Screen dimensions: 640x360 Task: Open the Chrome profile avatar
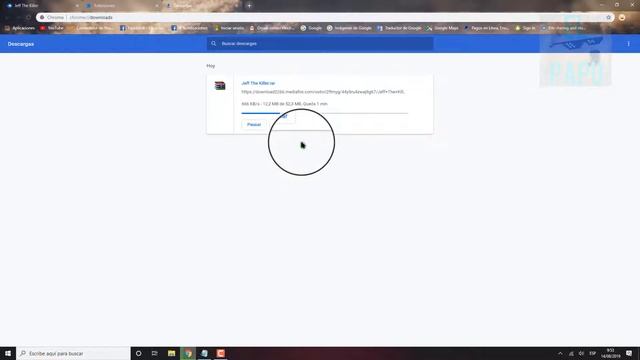pyautogui.click(x=622, y=18)
